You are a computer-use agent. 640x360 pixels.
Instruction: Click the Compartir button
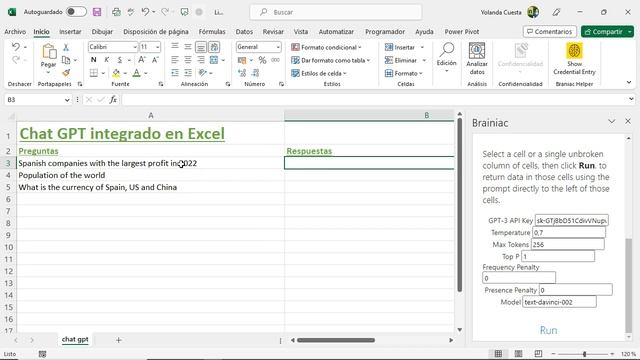pos(603,31)
